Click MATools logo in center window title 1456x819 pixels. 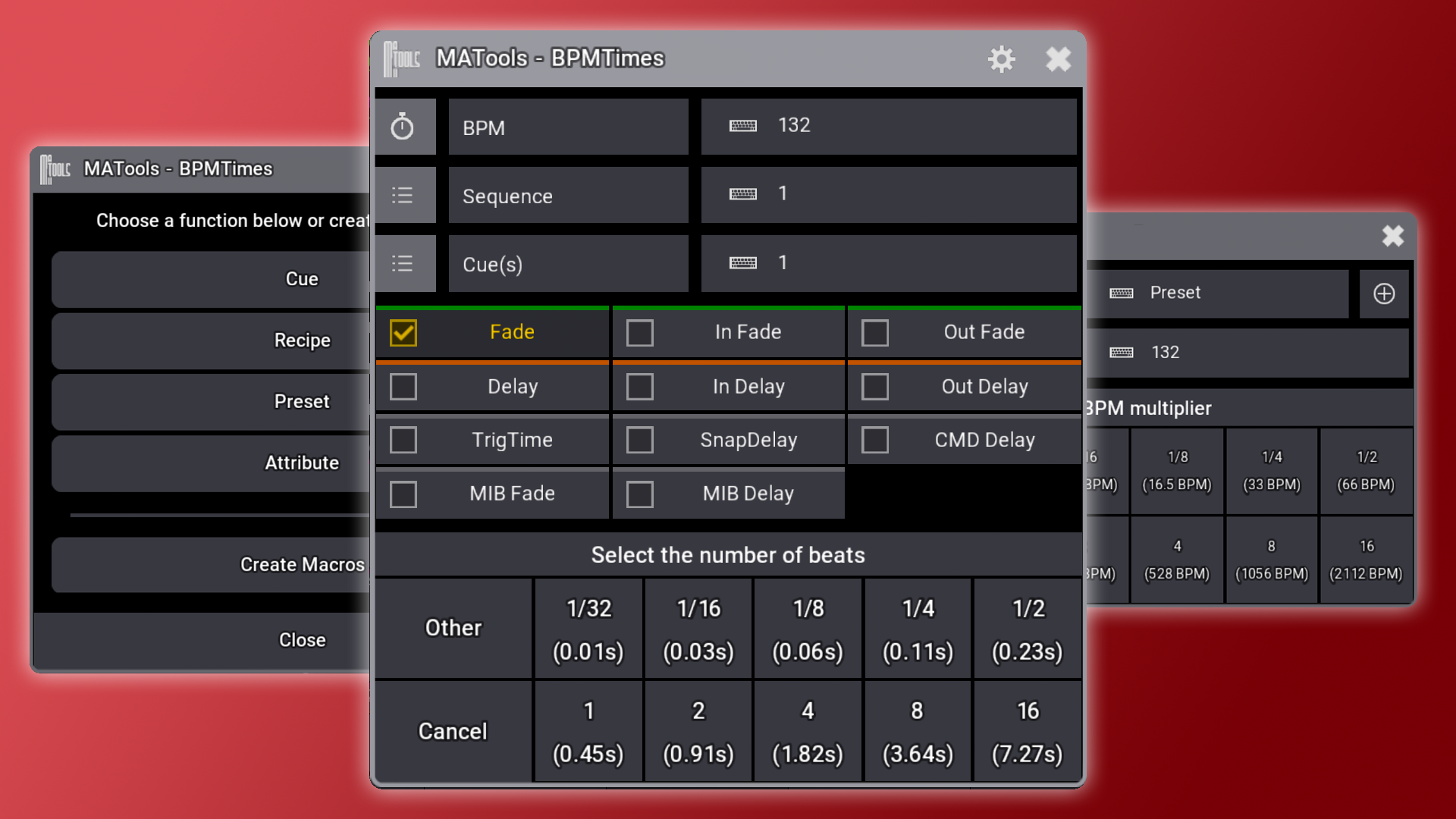[x=402, y=59]
